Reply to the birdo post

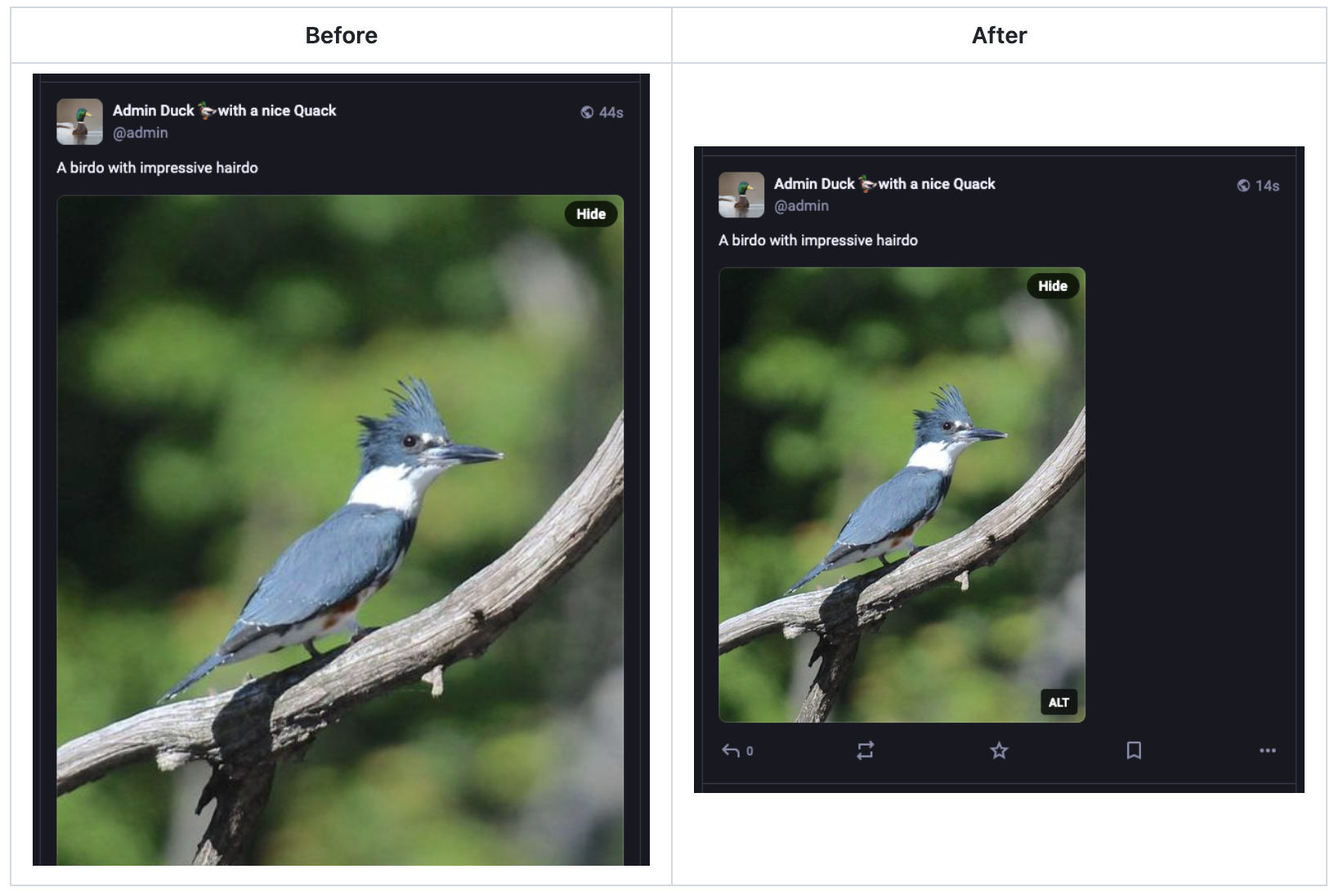pyautogui.click(x=737, y=750)
